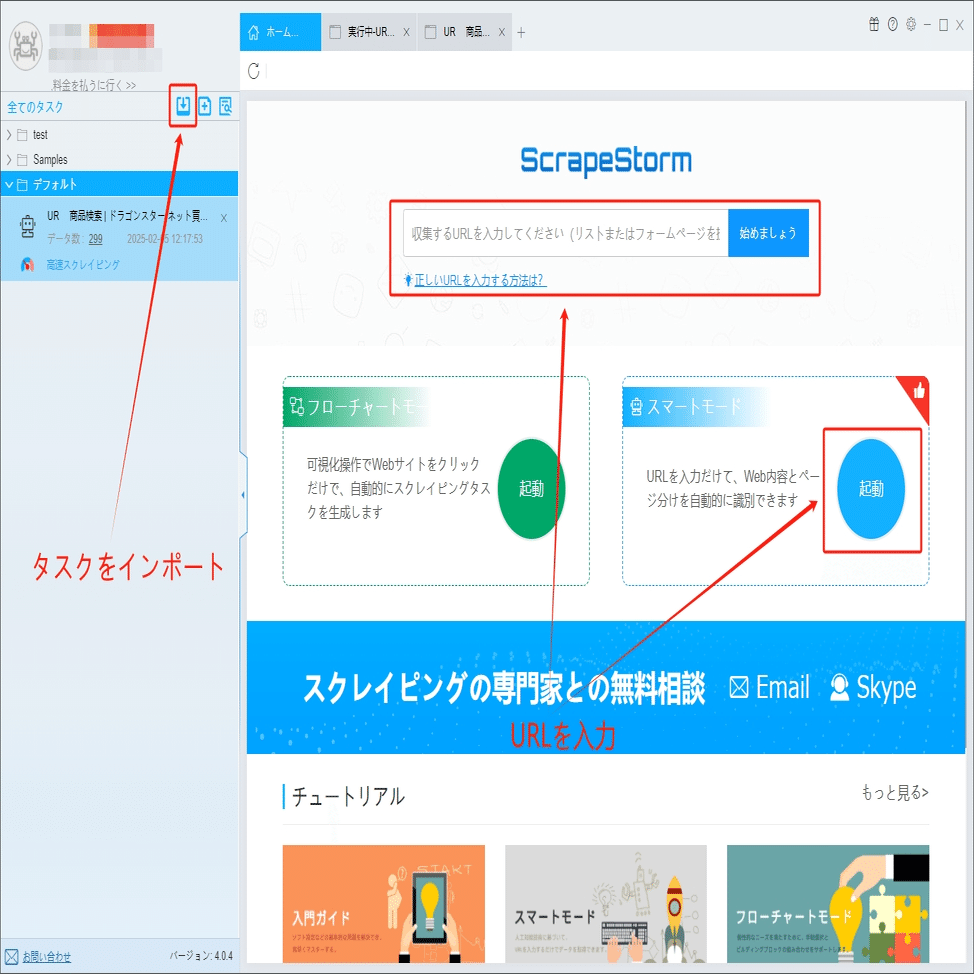Click the お問い合わせ link
Viewport: 974px width, 974px height.
[x=47, y=957]
